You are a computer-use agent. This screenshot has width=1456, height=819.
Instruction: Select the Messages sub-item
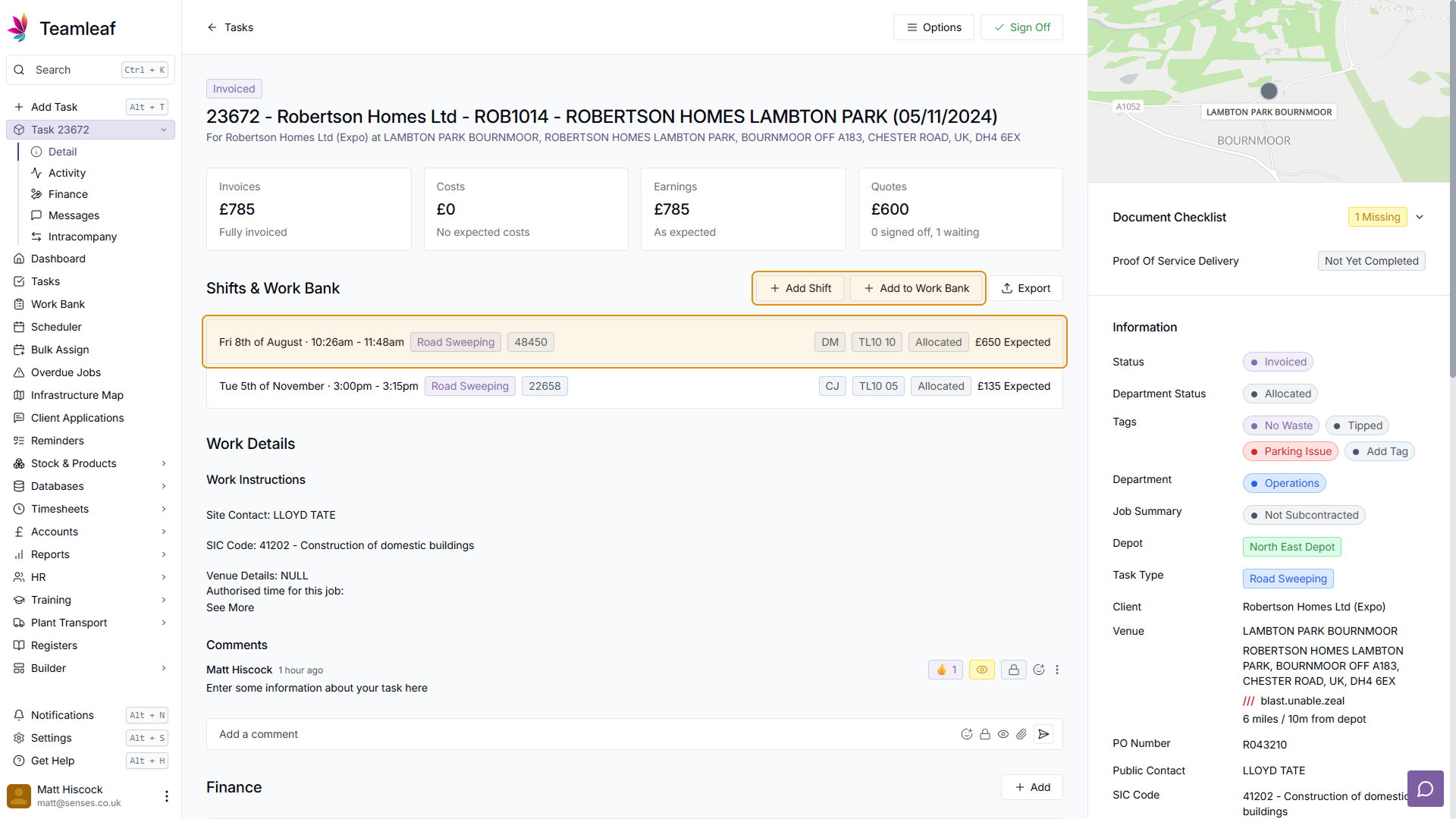(x=99, y=215)
